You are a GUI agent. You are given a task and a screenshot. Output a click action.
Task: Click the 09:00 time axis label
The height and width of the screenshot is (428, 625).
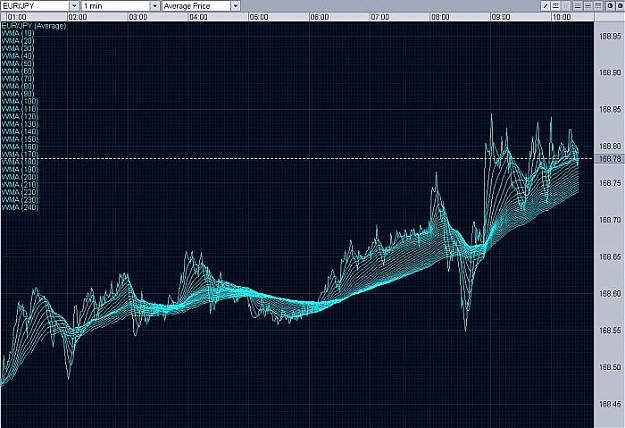pos(501,17)
